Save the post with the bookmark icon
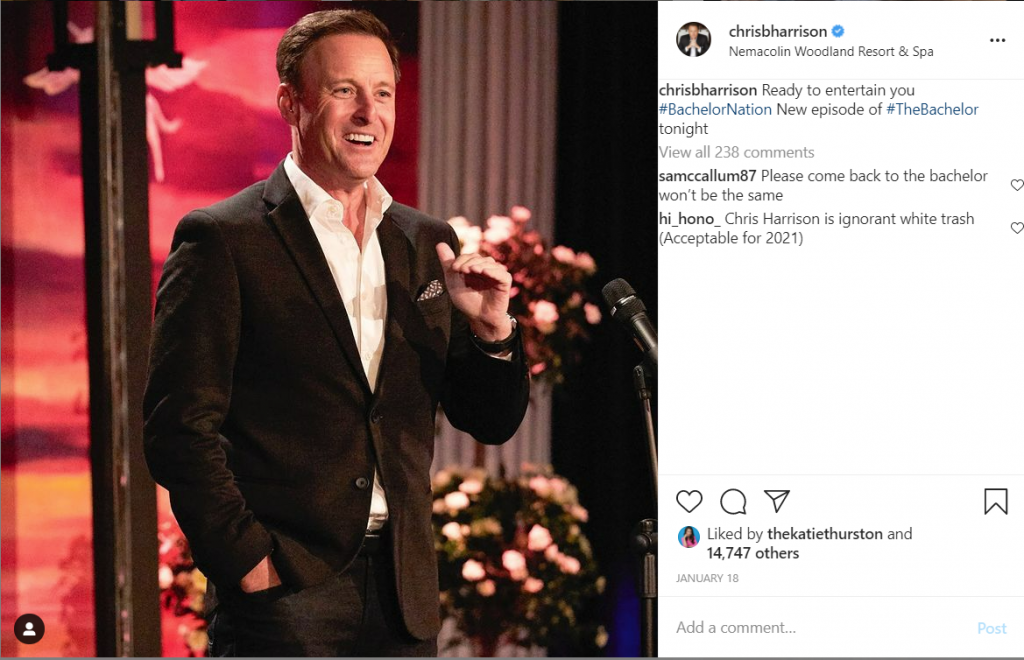1024x660 pixels. coord(995,501)
